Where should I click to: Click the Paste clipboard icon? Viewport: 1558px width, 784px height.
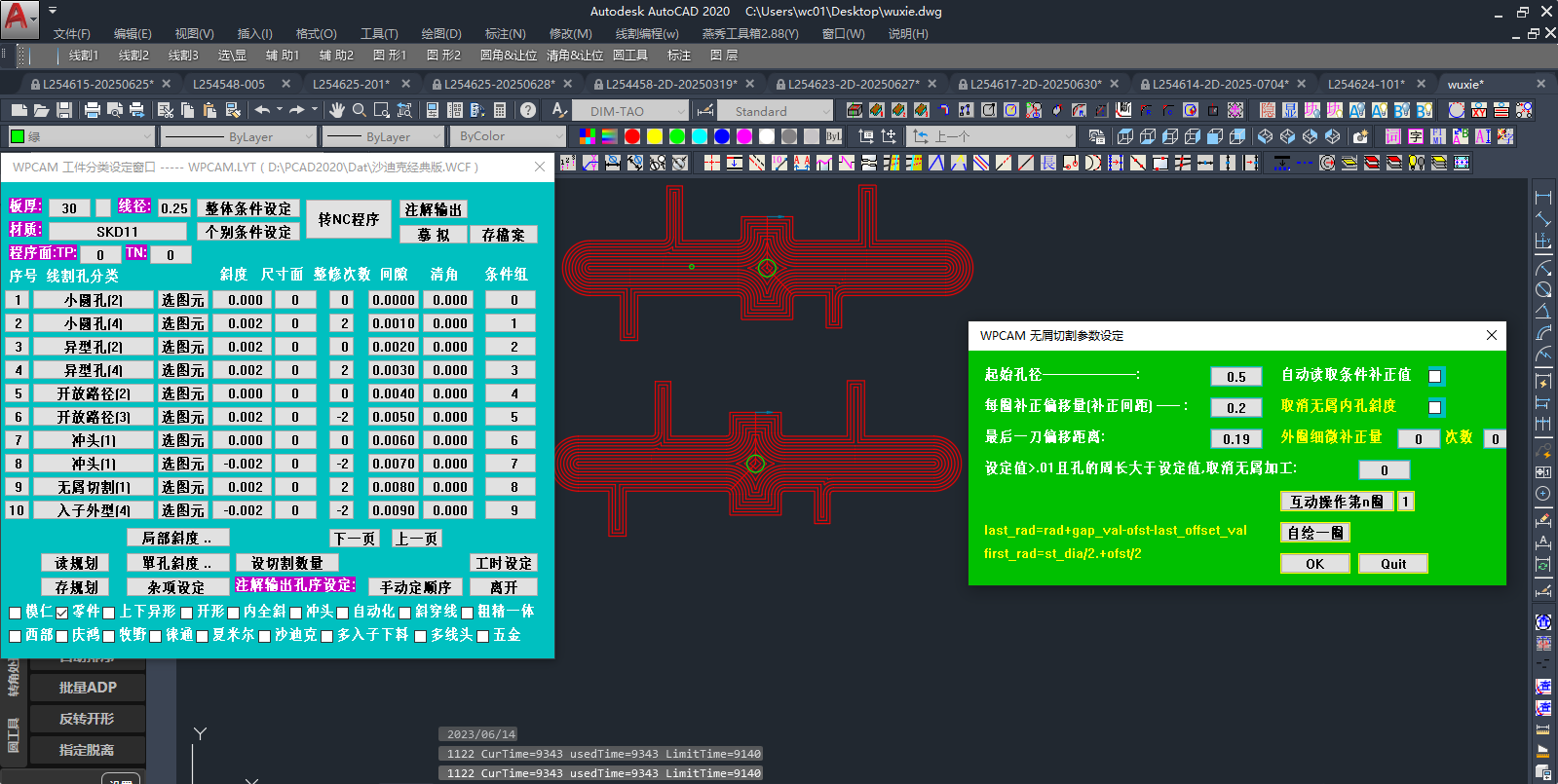pos(210,110)
